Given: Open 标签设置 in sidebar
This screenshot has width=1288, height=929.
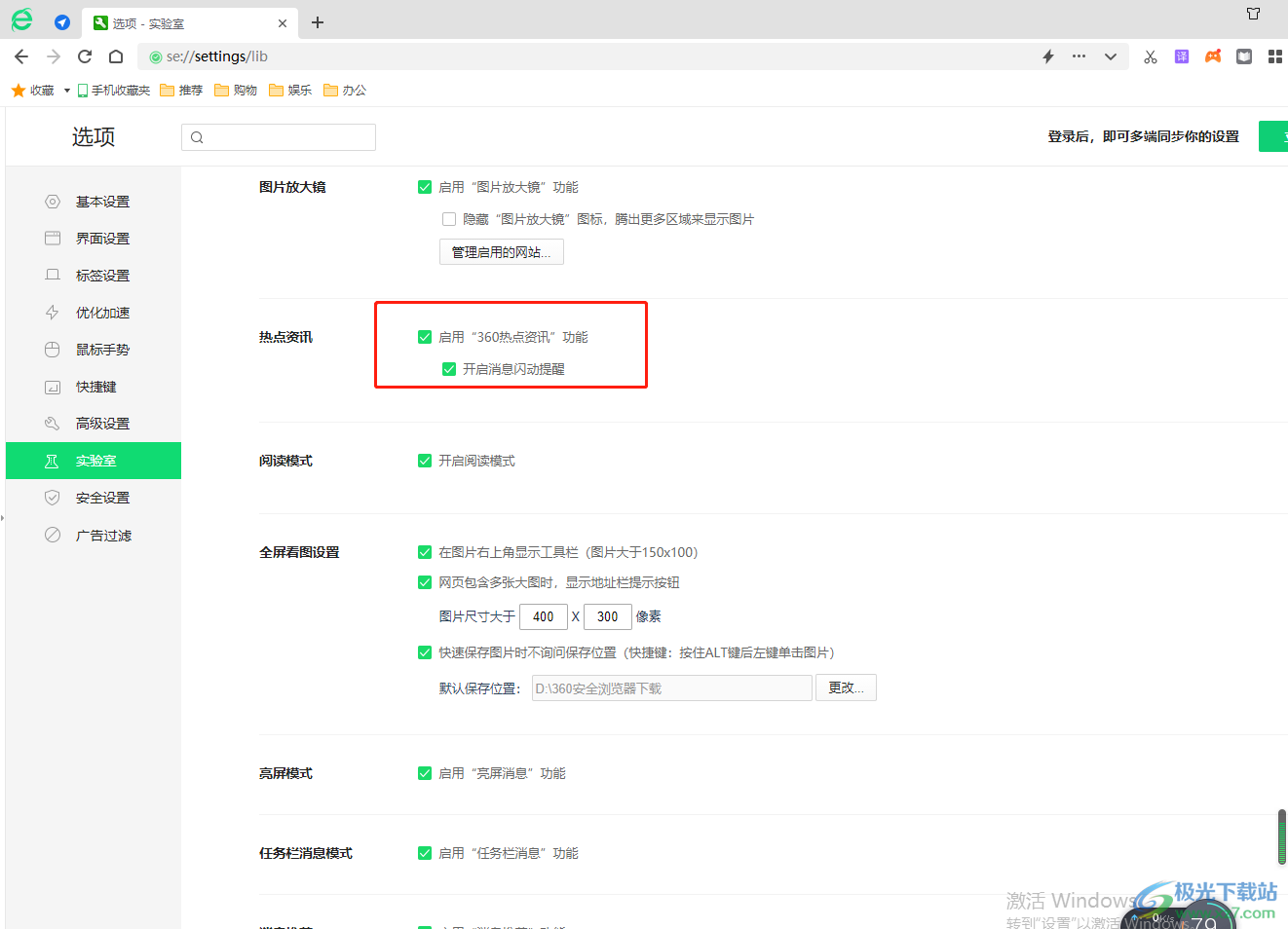Looking at the screenshot, I should 94,276.
